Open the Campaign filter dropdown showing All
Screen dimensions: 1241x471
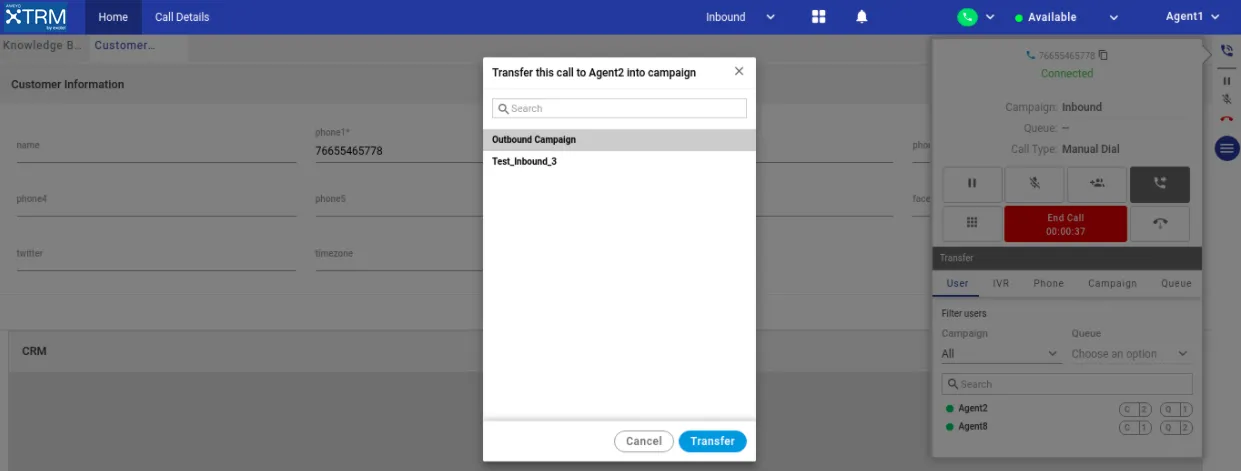click(1000, 354)
